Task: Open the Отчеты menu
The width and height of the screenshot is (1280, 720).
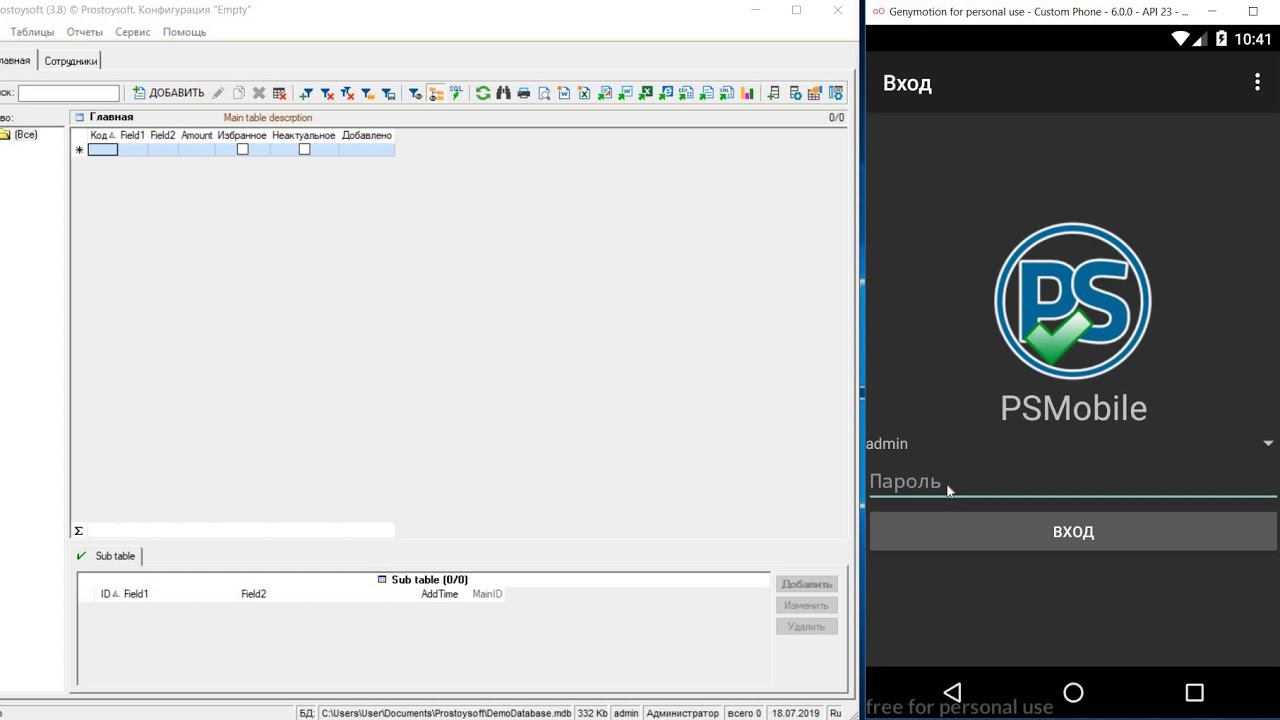Action: 85,32
